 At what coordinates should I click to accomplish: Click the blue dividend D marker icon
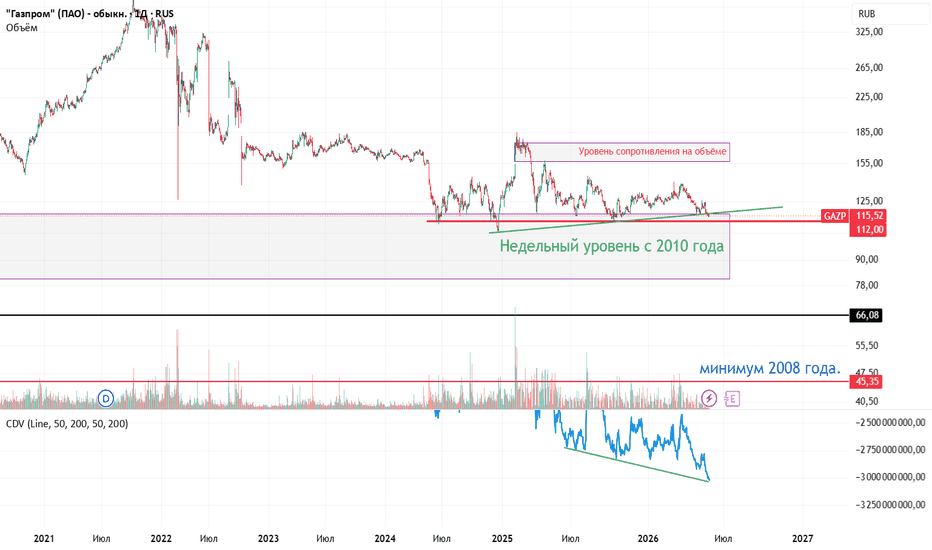pos(106,398)
